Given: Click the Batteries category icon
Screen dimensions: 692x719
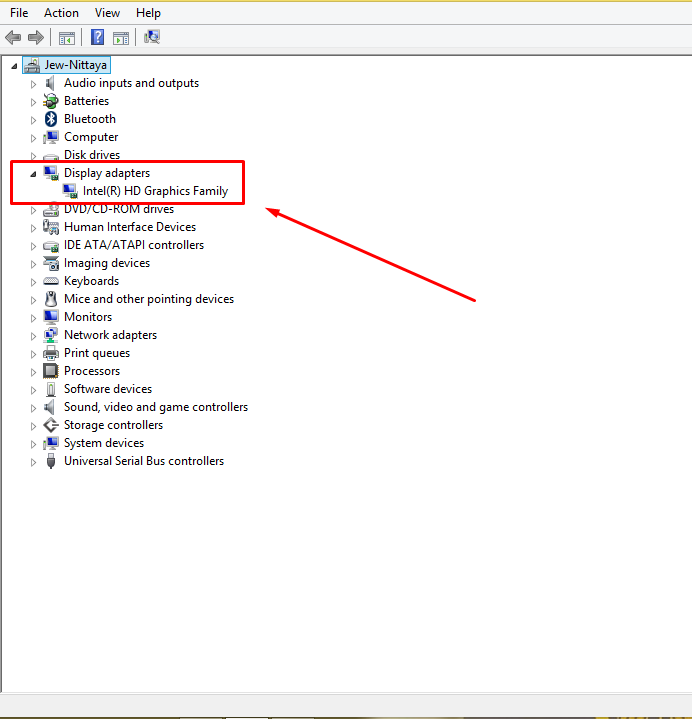Looking at the screenshot, I should pos(50,101).
